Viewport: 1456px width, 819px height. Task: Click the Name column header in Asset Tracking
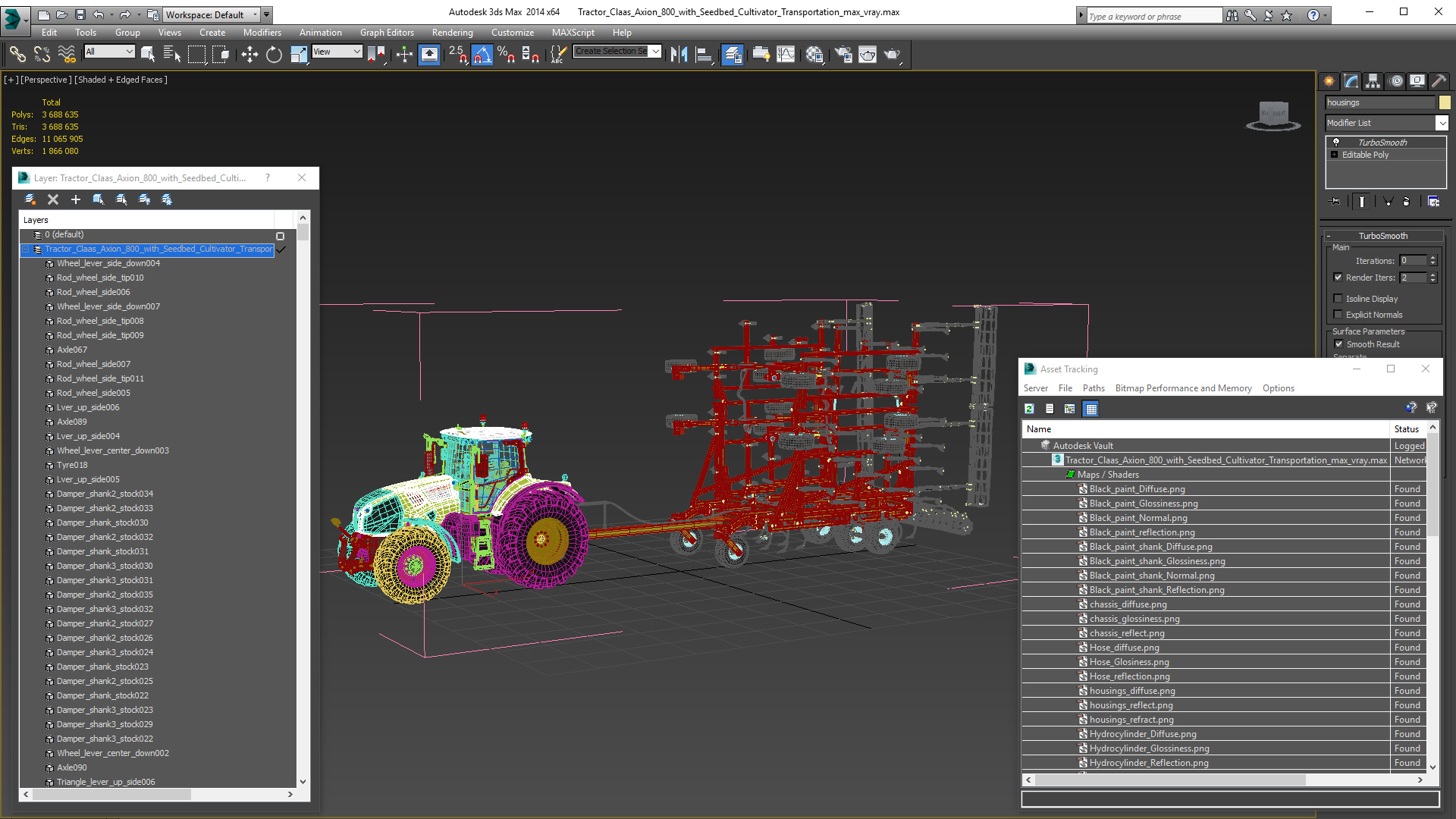point(1205,429)
